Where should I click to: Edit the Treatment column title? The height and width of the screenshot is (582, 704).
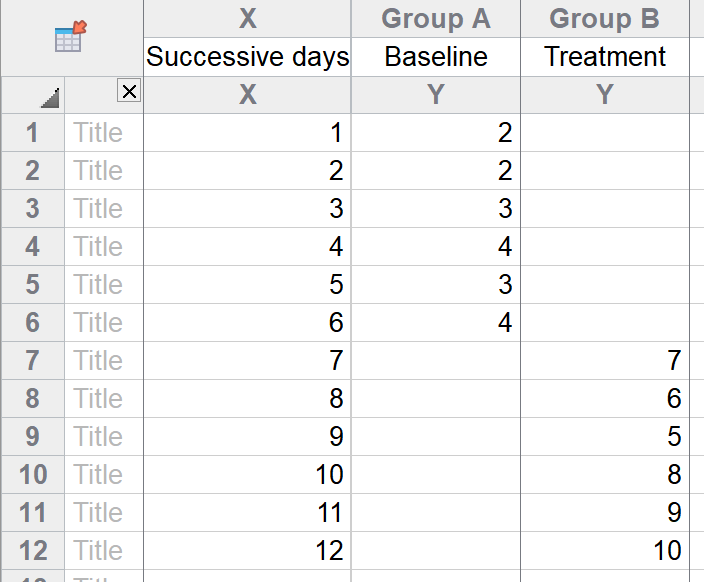click(605, 57)
